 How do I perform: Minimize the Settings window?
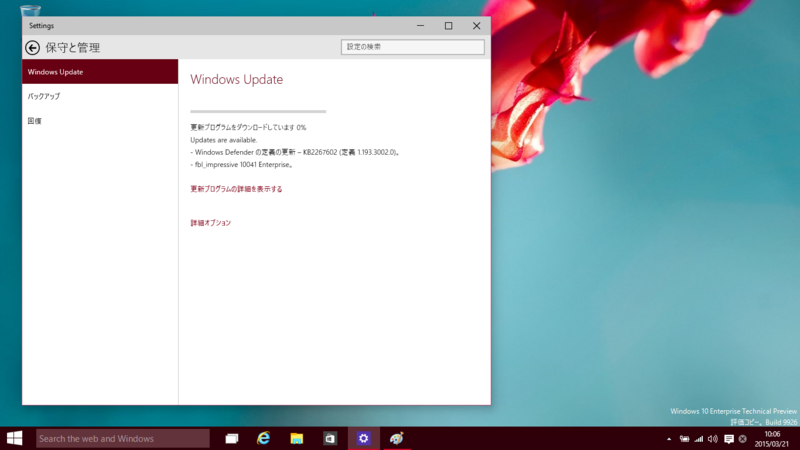(x=420, y=26)
